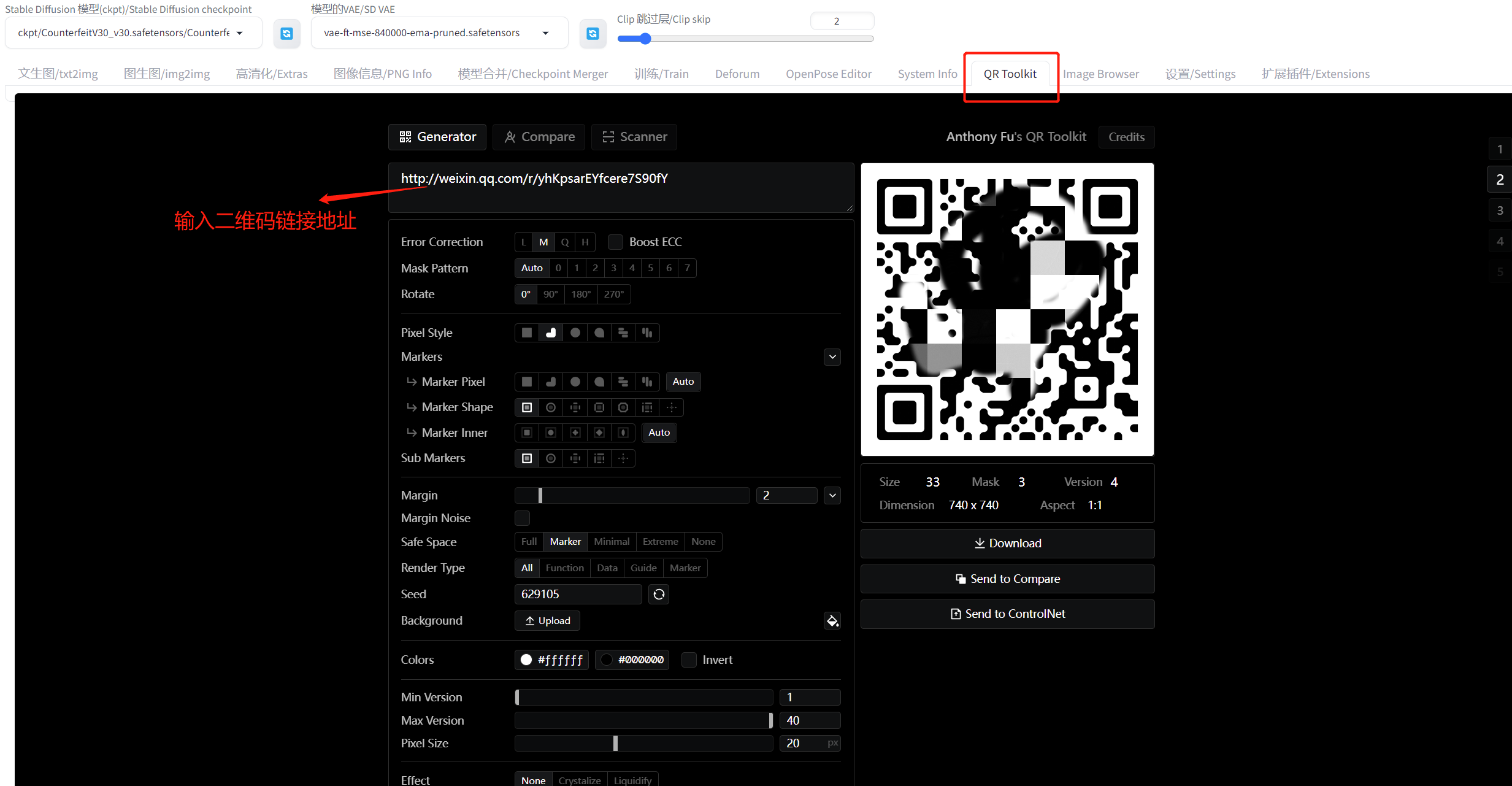Open the Credits link
The width and height of the screenshot is (1512, 786).
tap(1127, 137)
